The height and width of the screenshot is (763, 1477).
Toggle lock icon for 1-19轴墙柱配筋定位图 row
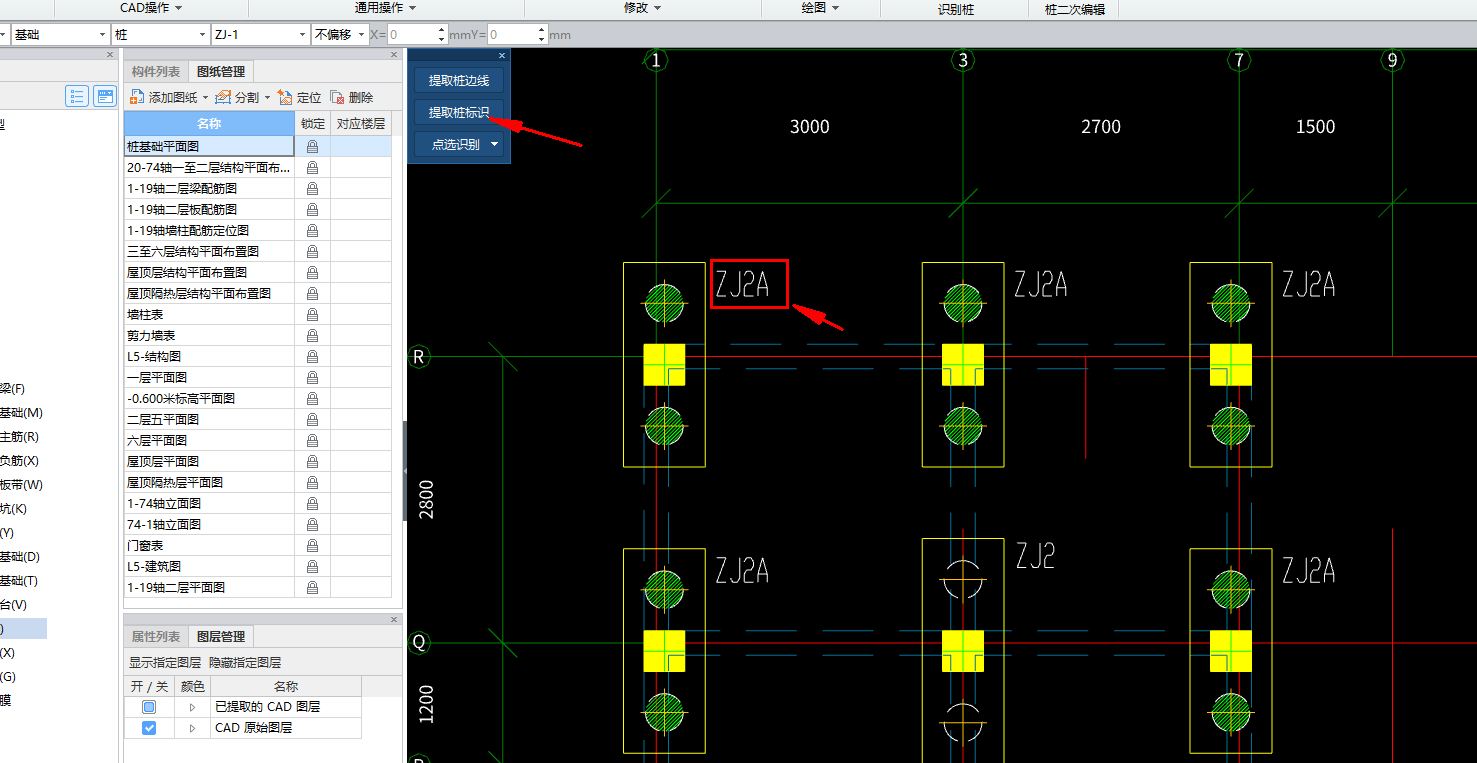point(312,230)
